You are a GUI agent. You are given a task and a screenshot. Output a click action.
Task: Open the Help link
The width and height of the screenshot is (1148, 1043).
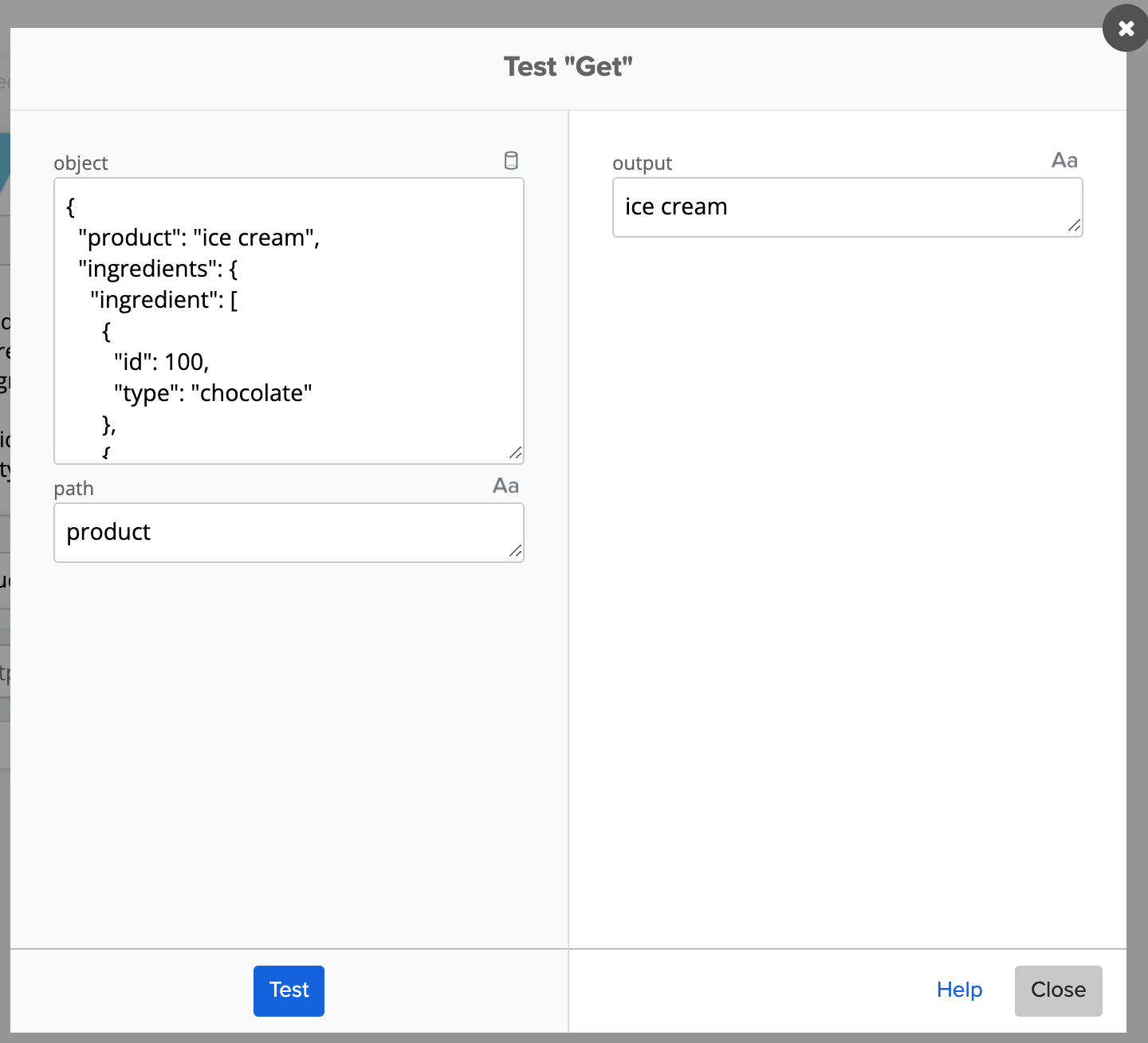pos(959,990)
